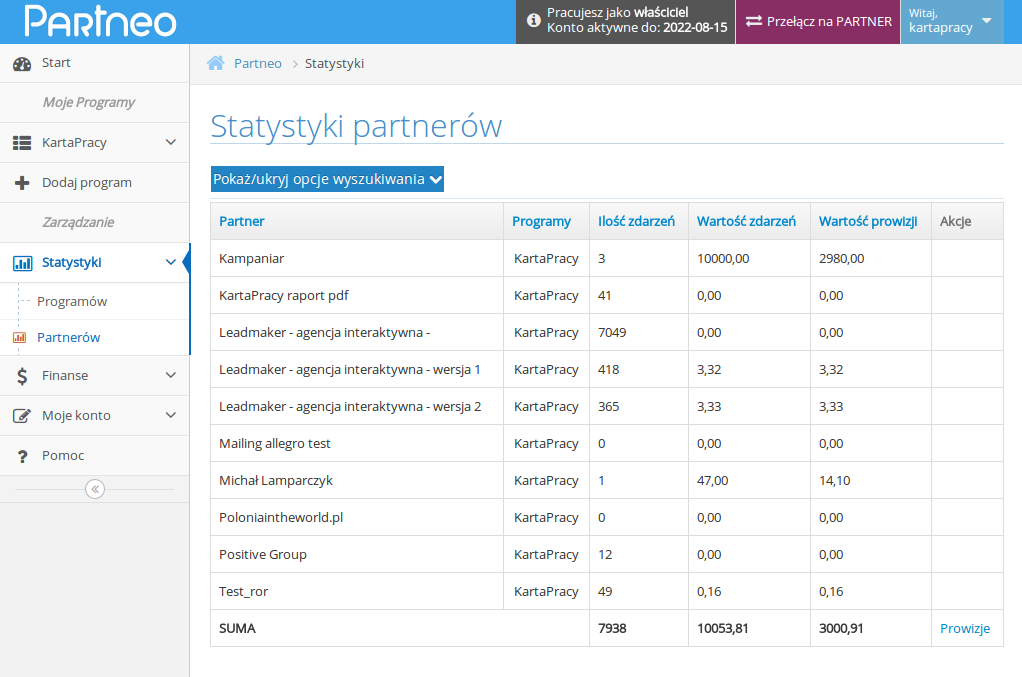Click the Statystyki breadcrumb text

334,63
